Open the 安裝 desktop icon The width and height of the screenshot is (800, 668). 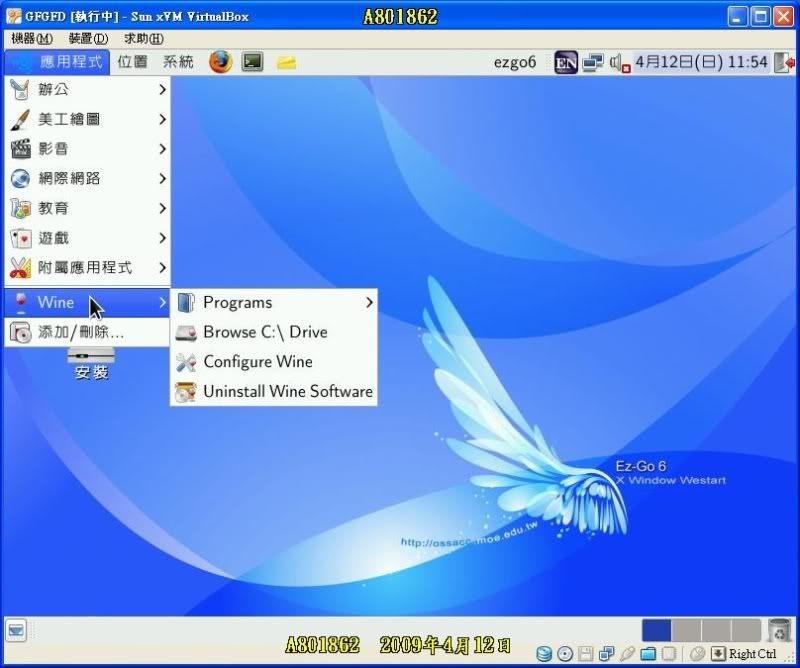[91, 364]
